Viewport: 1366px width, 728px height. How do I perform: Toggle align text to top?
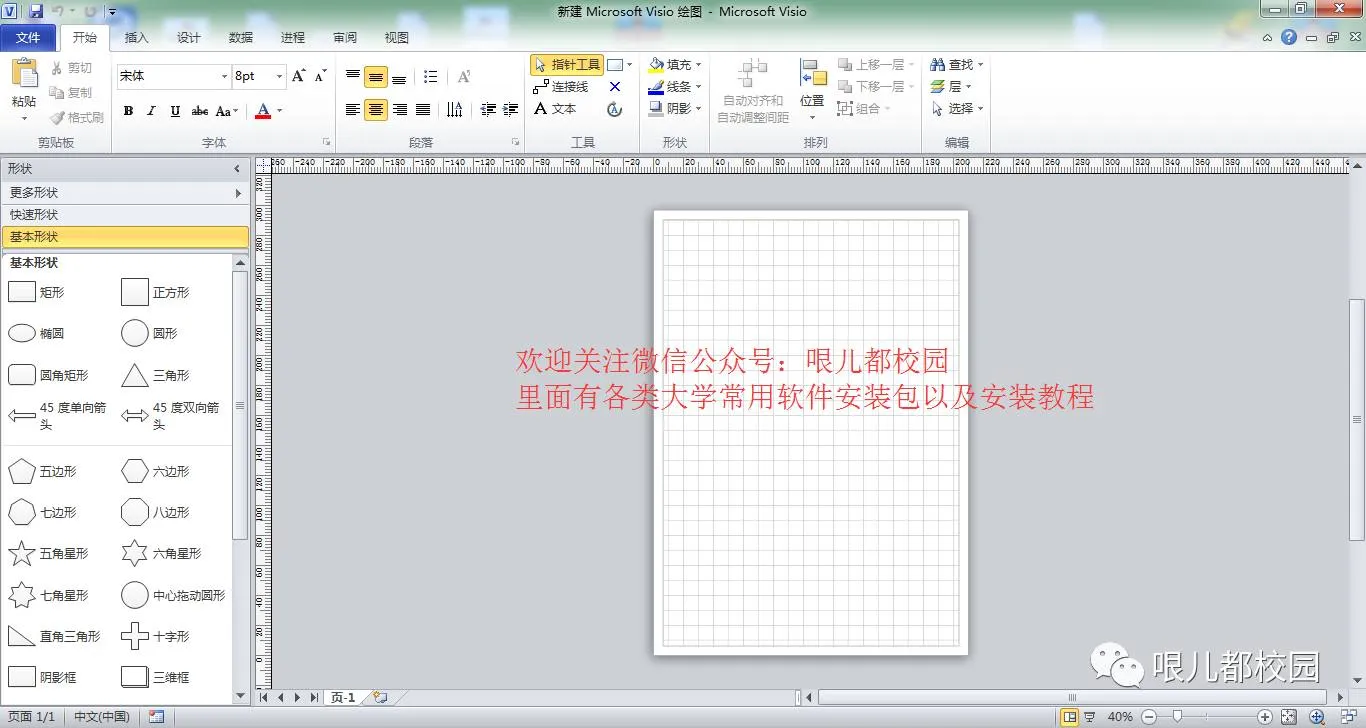(x=353, y=77)
